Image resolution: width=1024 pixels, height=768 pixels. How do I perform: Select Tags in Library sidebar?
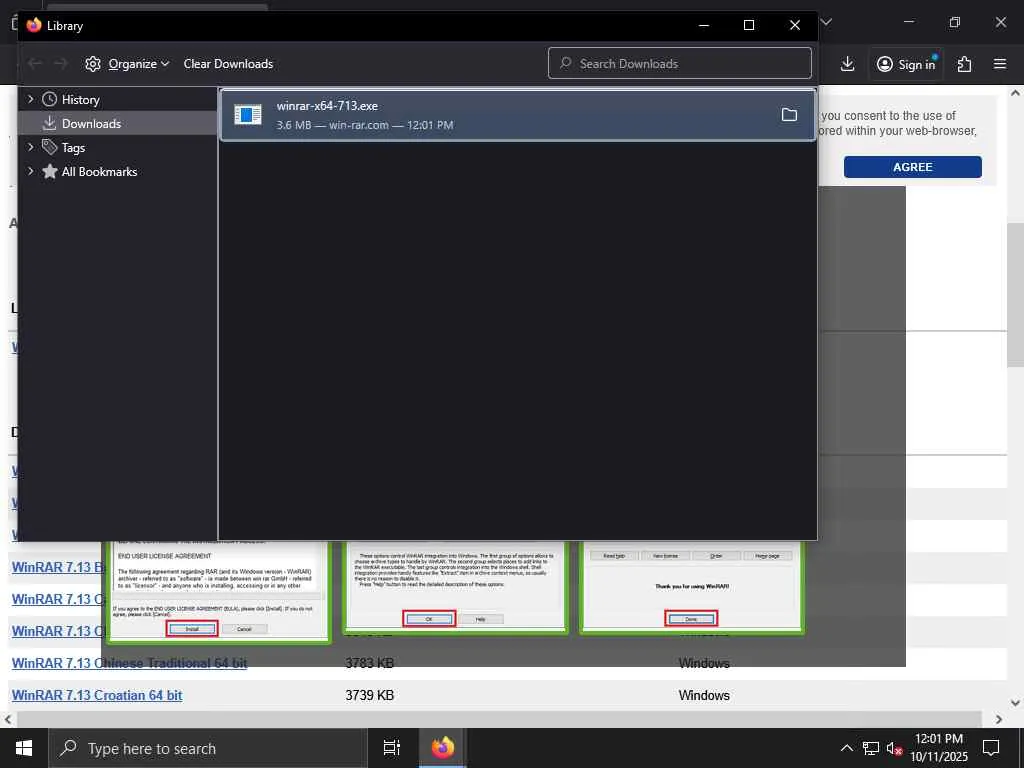[73, 148]
